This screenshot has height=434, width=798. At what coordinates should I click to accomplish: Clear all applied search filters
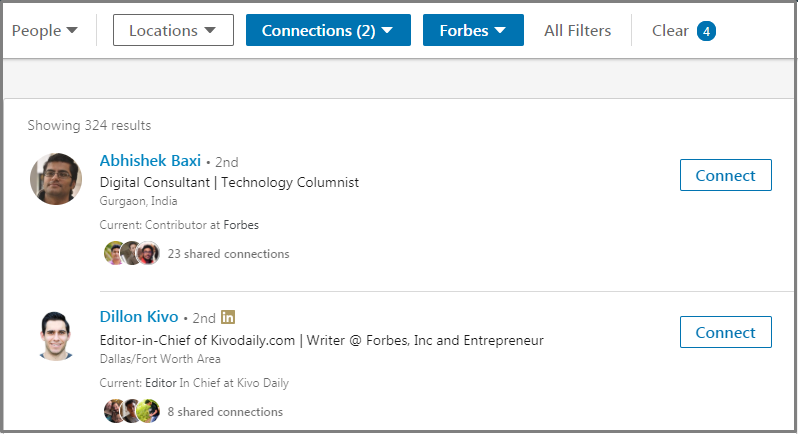tap(670, 30)
